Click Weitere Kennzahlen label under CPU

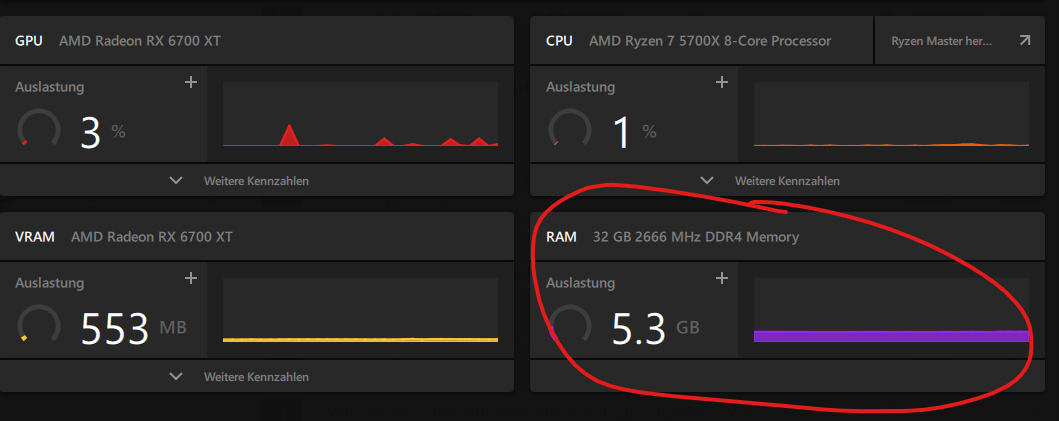click(787, 181)
